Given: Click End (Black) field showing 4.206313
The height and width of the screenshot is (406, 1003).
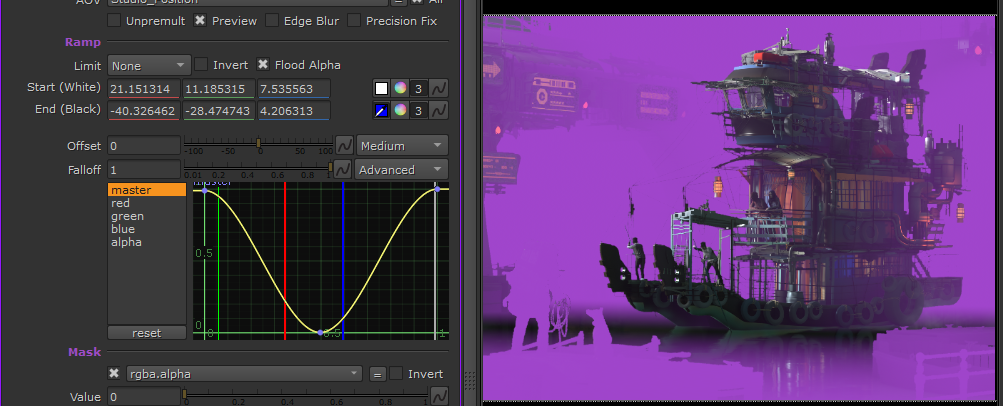Looking at the screenshot, I should point(294,111).
